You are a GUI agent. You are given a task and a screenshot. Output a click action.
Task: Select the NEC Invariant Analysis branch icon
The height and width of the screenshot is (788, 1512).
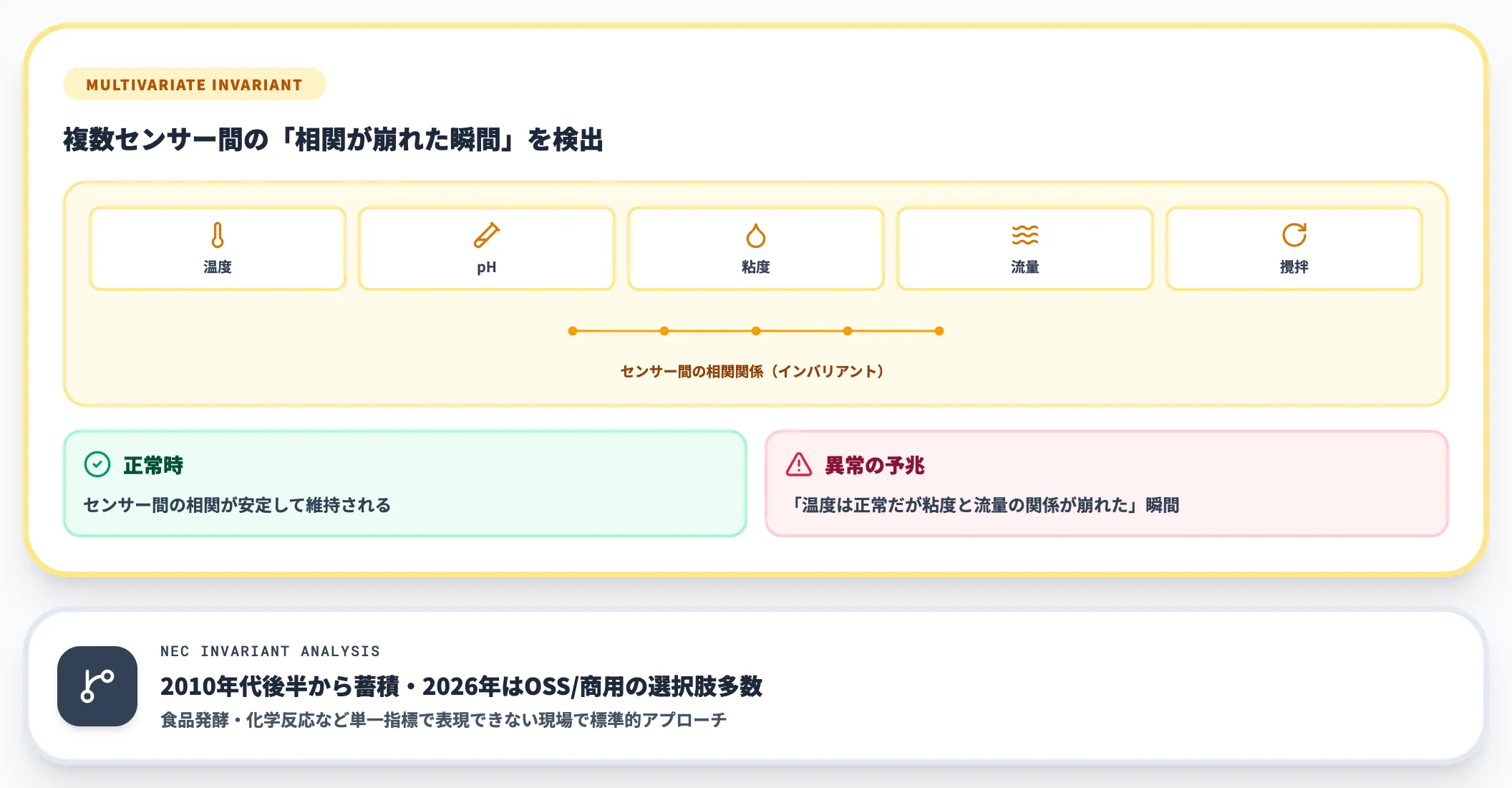coord(97,684)
